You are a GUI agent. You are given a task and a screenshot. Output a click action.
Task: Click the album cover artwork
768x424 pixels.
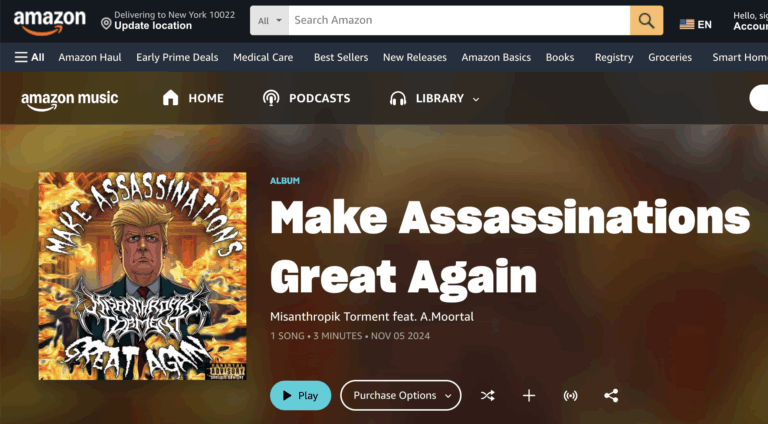pos(143,276)
